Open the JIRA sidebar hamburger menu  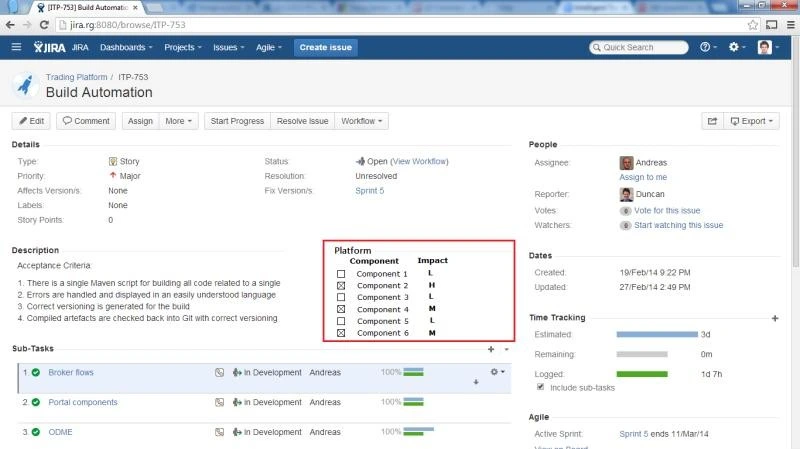point(16,47)
